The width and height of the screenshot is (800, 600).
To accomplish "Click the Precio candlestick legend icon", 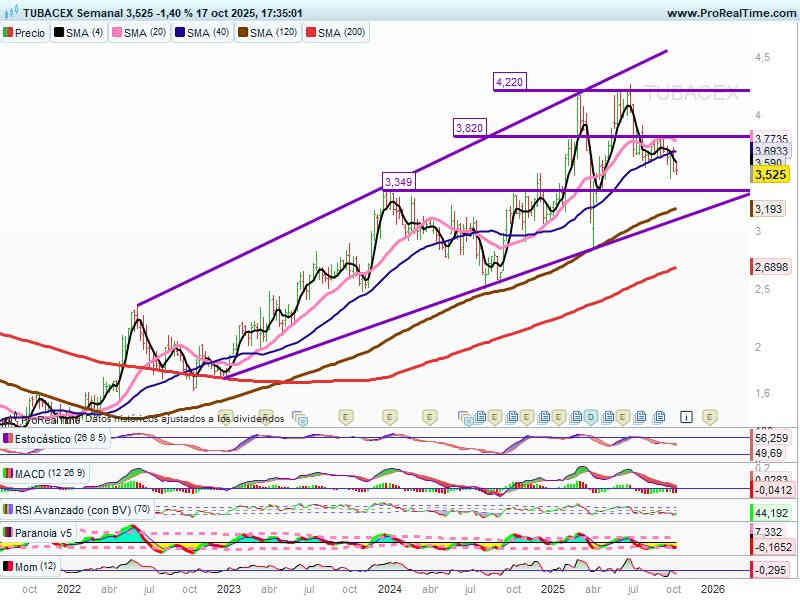I will [x=8, y=33].
